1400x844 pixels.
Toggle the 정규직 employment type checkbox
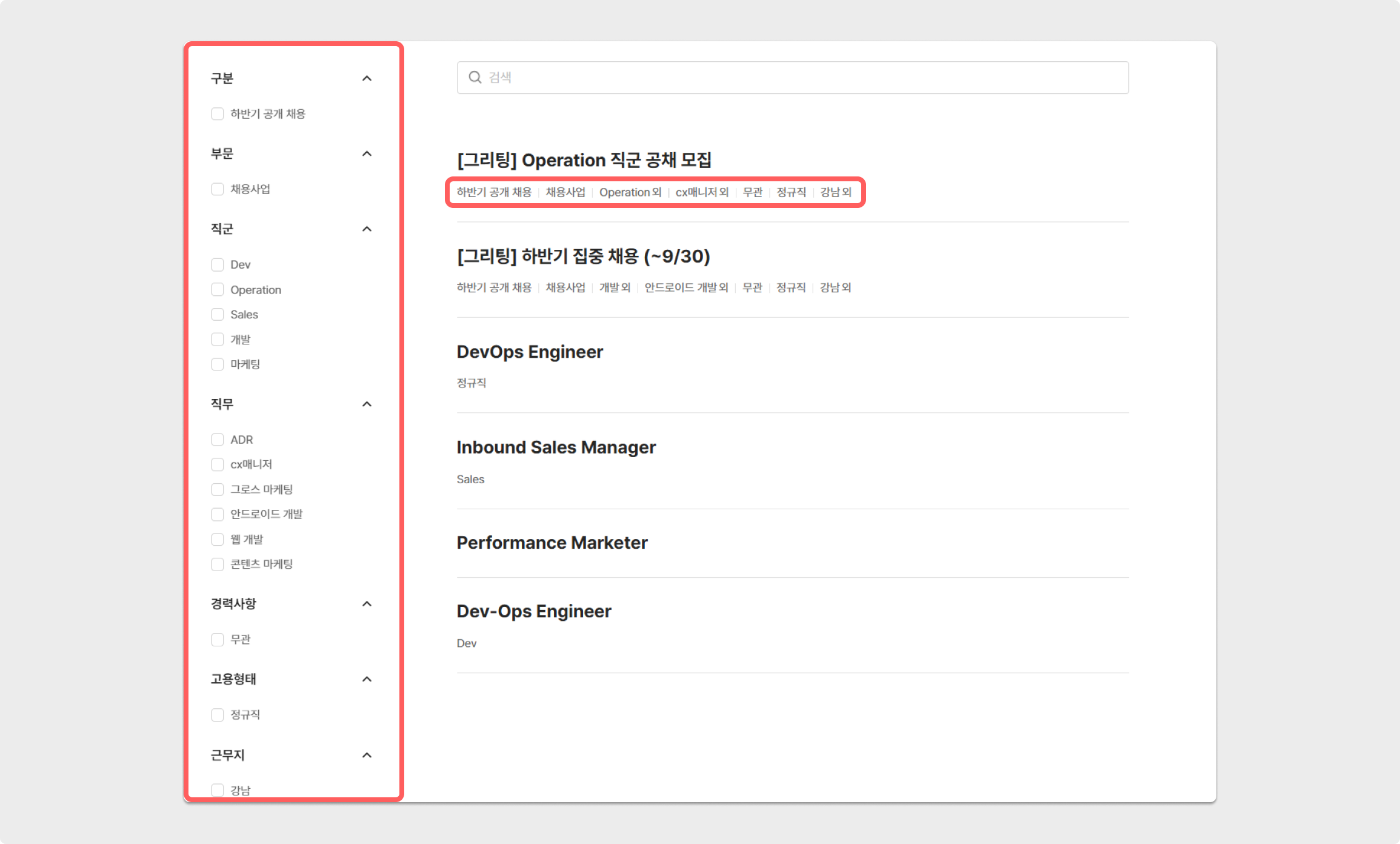coord(218,715)
